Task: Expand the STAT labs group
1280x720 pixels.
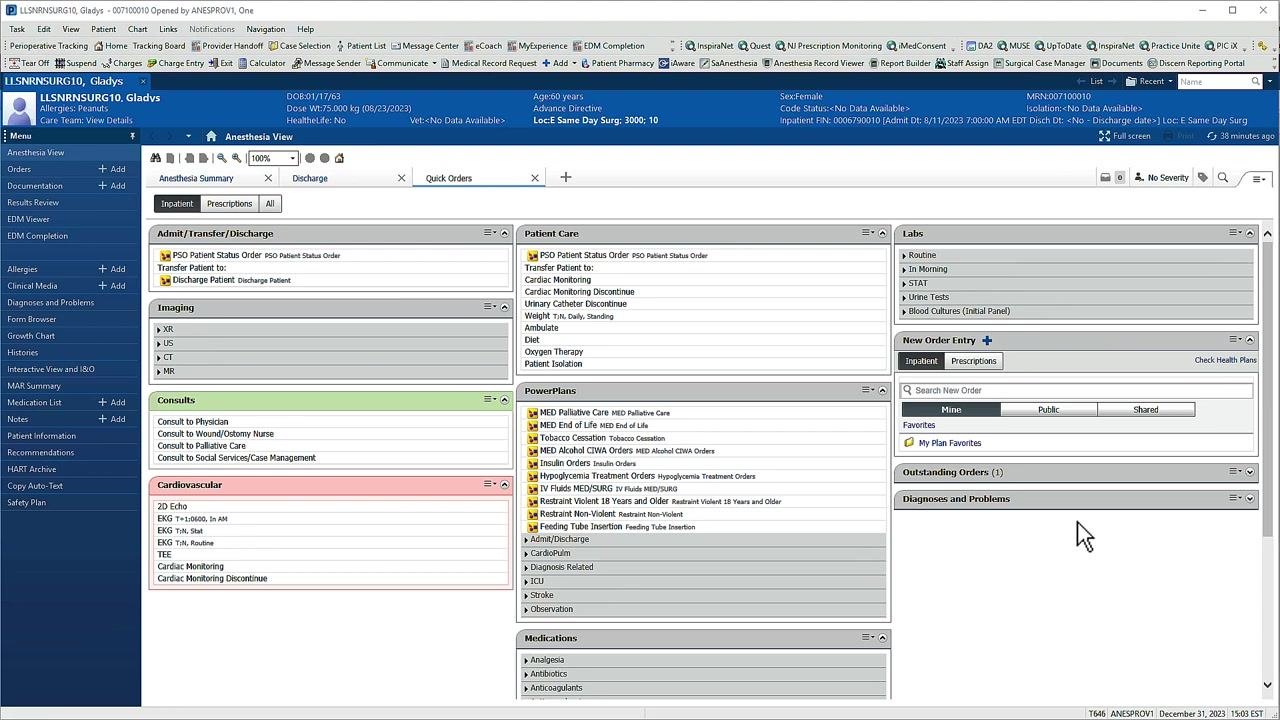Action: point(1075,283)
